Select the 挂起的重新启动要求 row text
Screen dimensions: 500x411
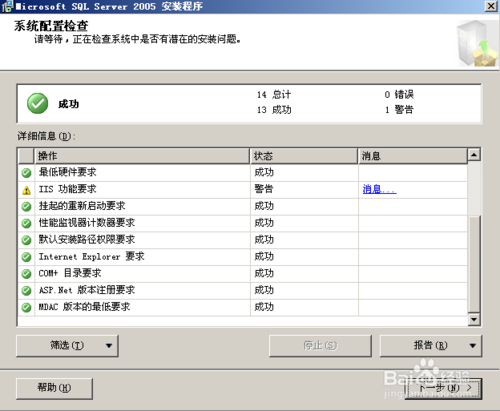click(82, 206)
